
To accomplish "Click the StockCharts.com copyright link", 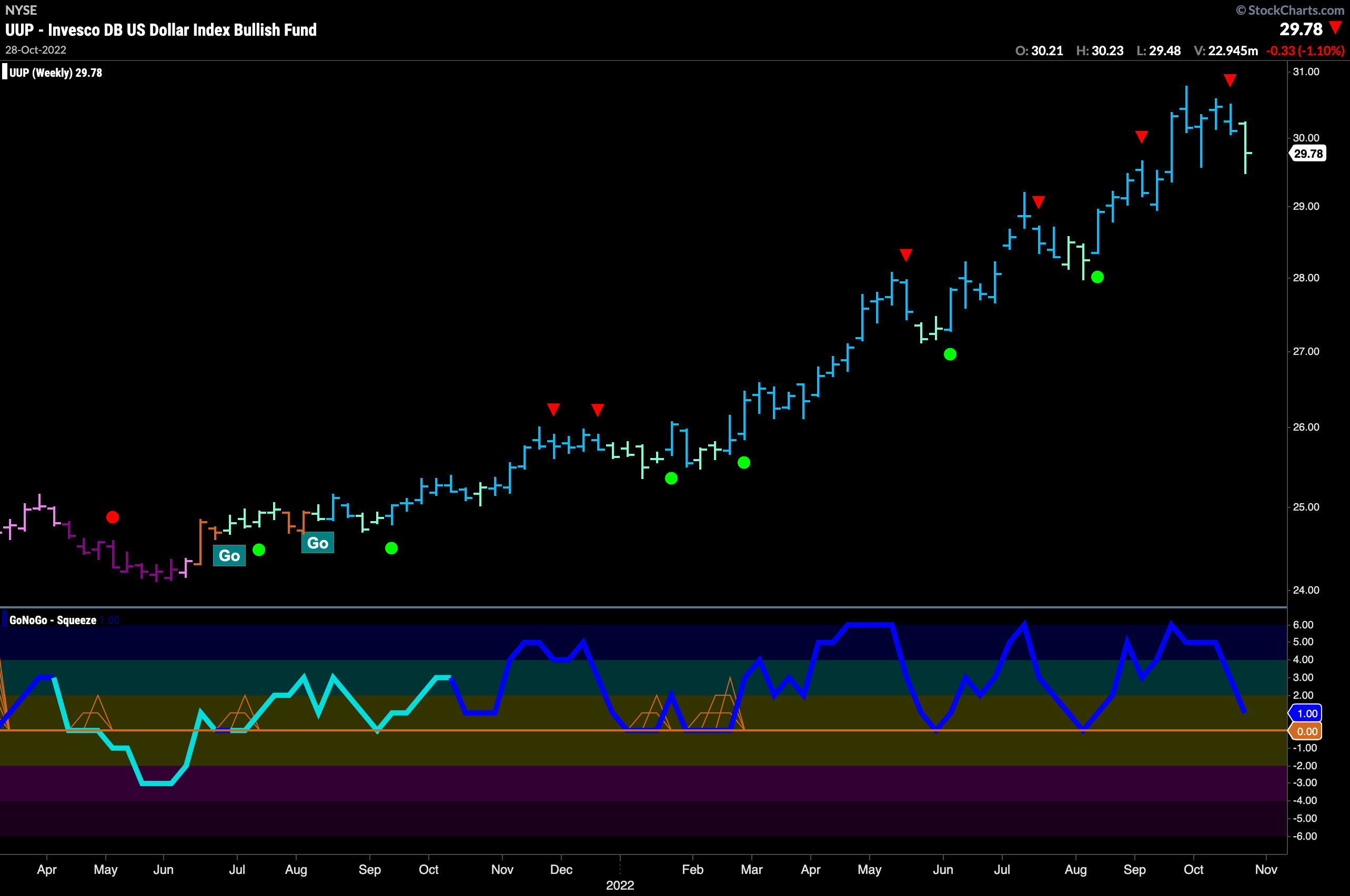I will (1290, 11).
